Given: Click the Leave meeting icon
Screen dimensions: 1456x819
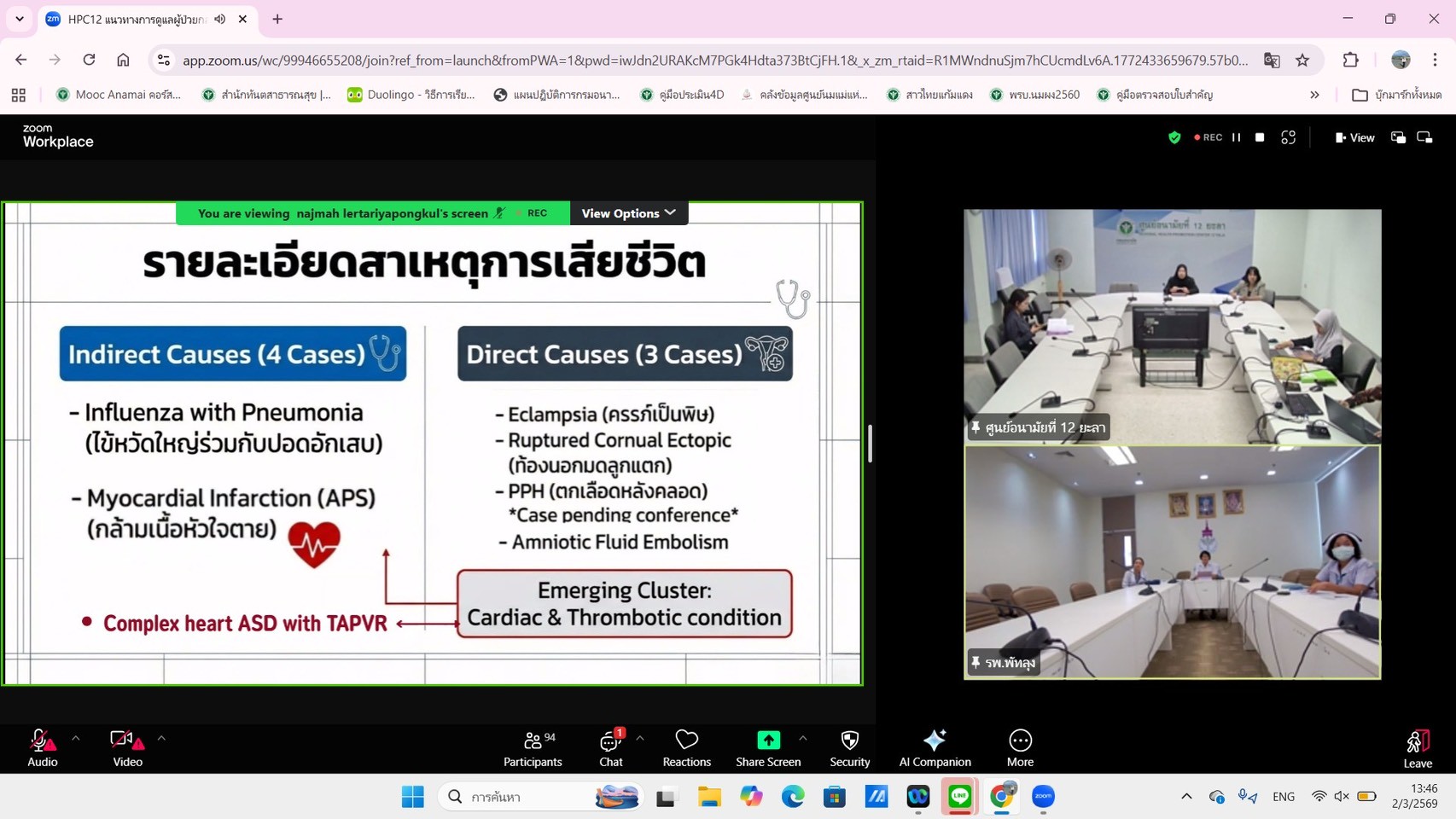Looking at the screenshot, I should [1417, 741].
